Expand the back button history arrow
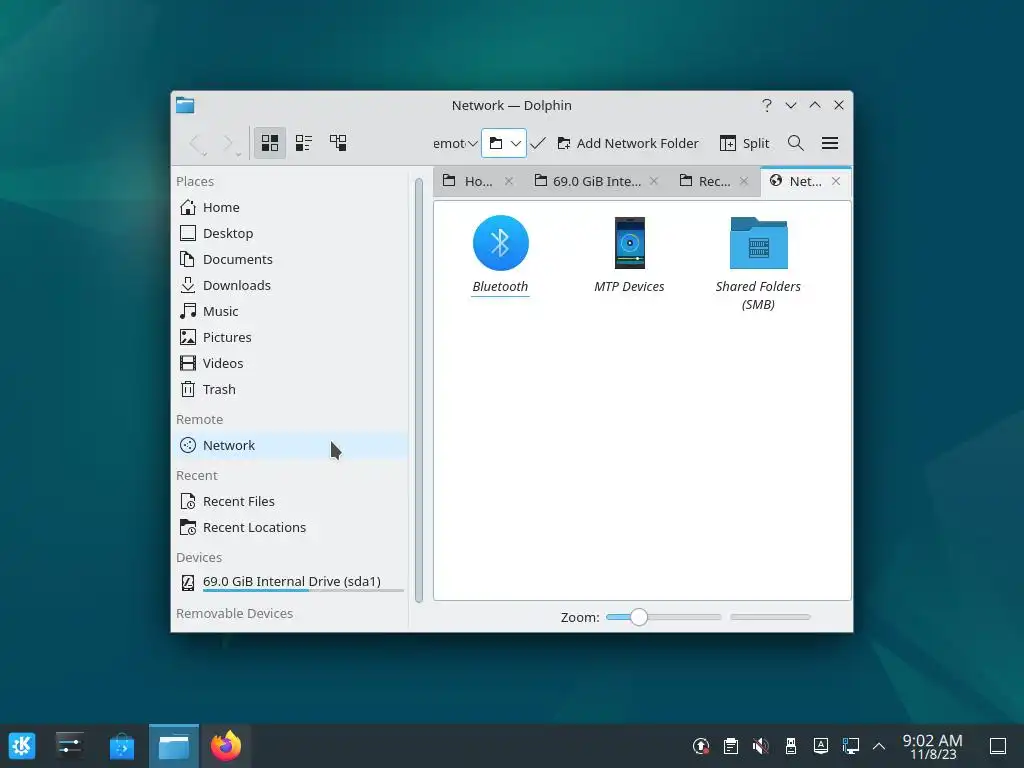 point(205,154)
